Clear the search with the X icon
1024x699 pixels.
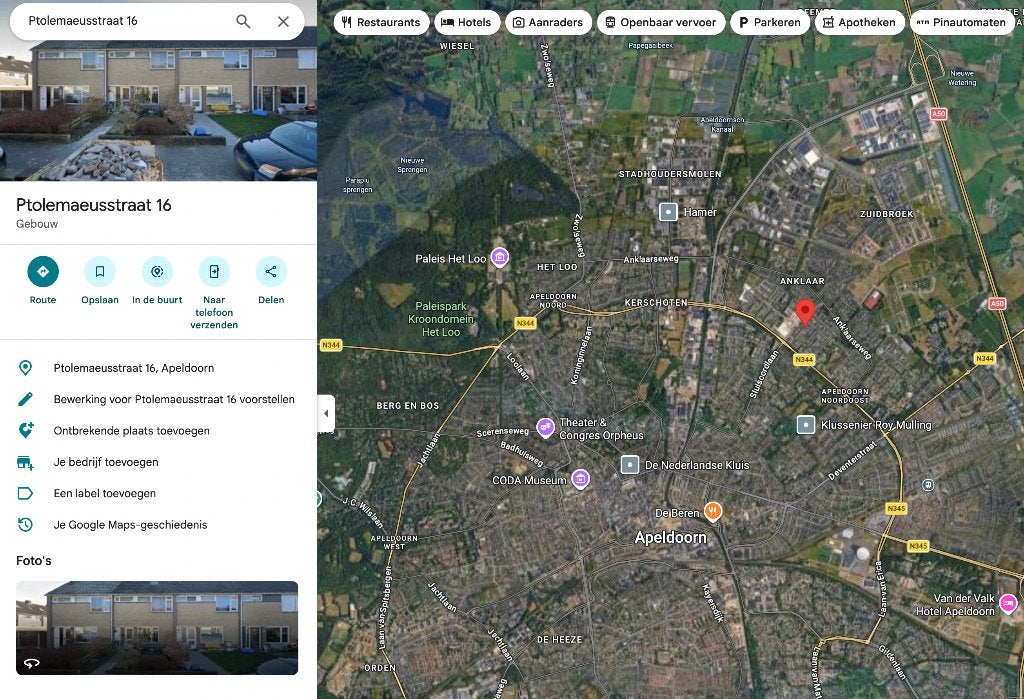pyautogui.click(x=283, y=22)
